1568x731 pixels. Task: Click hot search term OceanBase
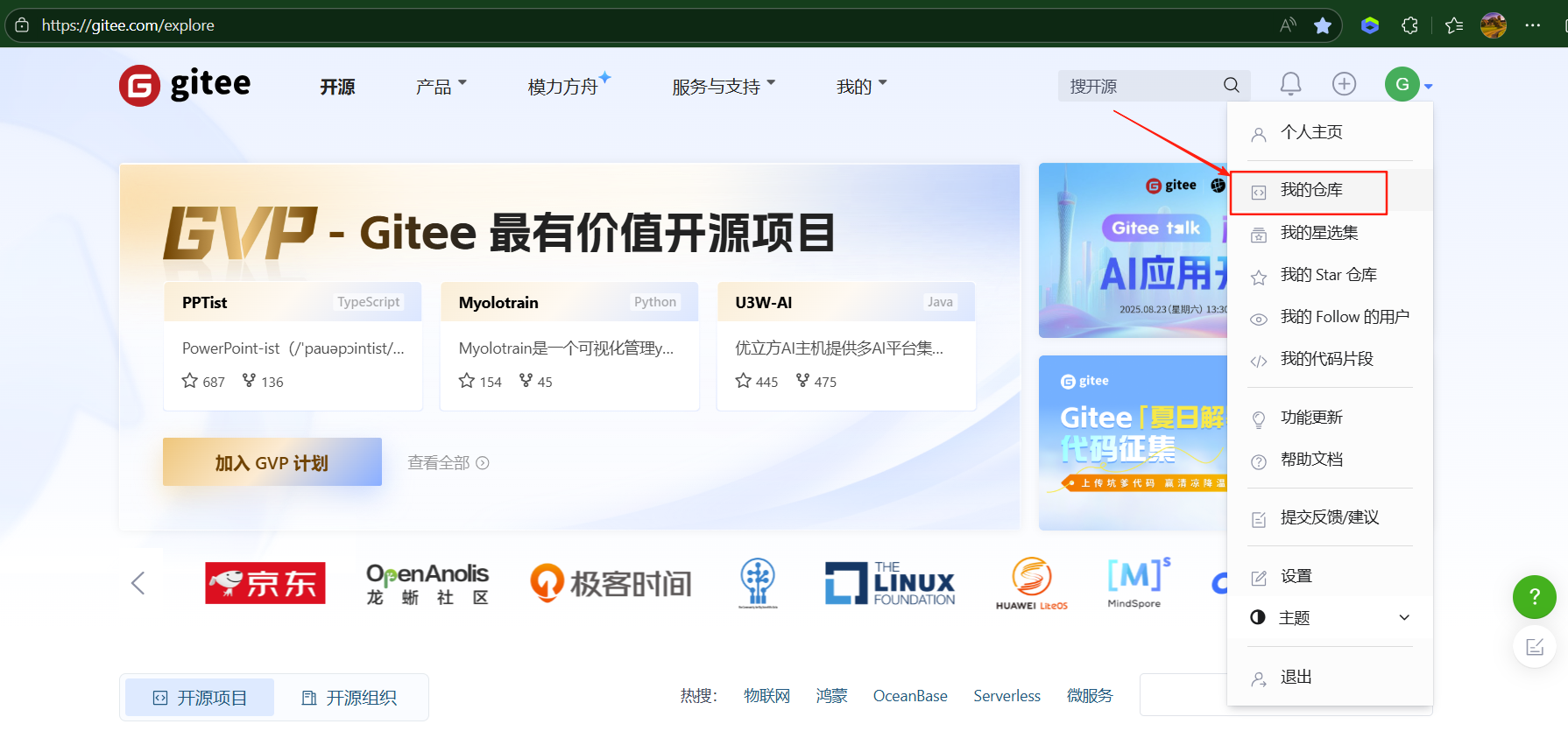(910, 696)
